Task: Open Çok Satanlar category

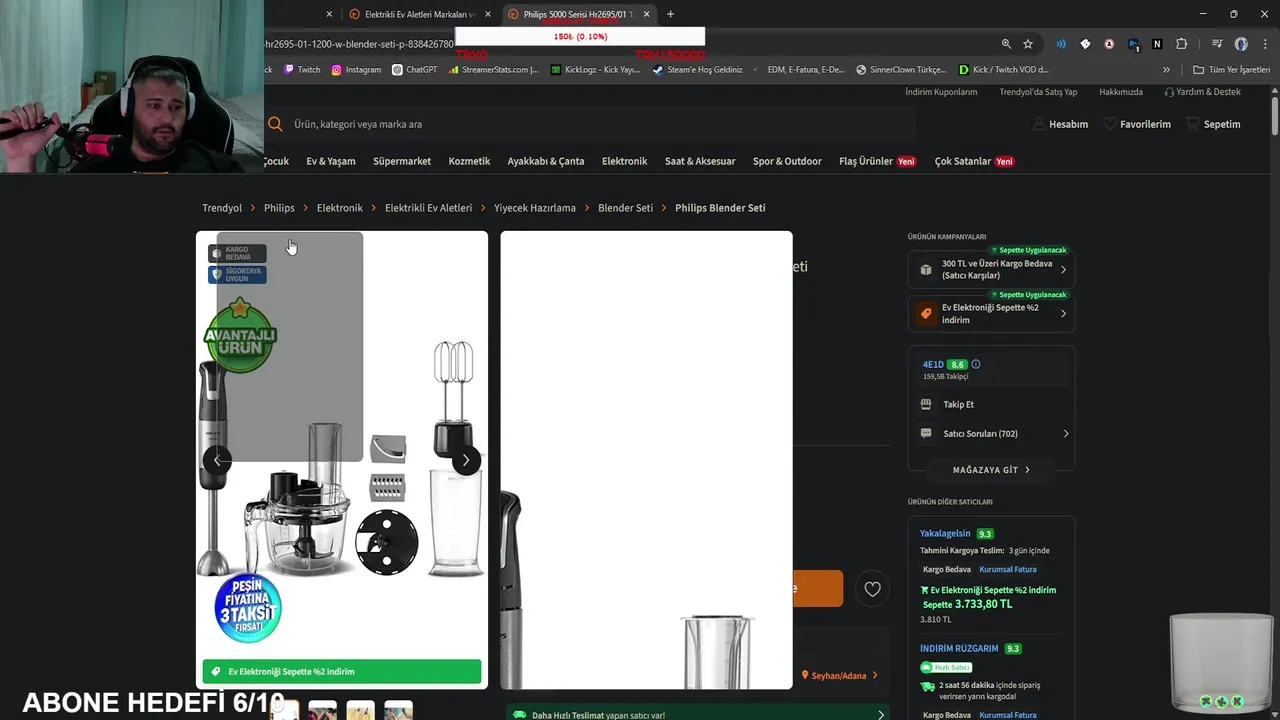Action: point(974,161)
